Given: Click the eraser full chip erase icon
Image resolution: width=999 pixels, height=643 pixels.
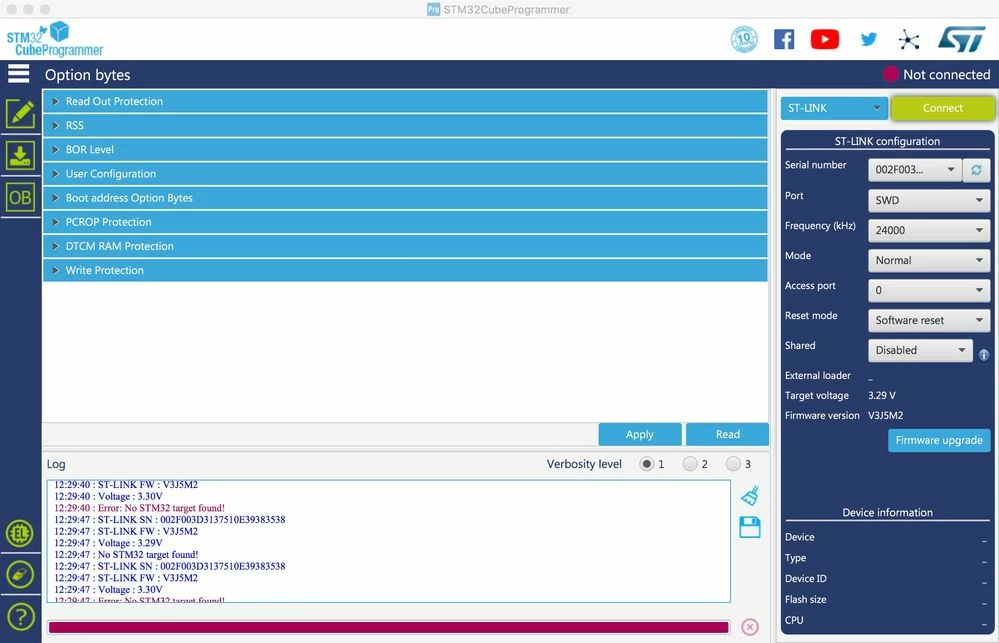Looking at the screenshot, I should pos(20,574).
